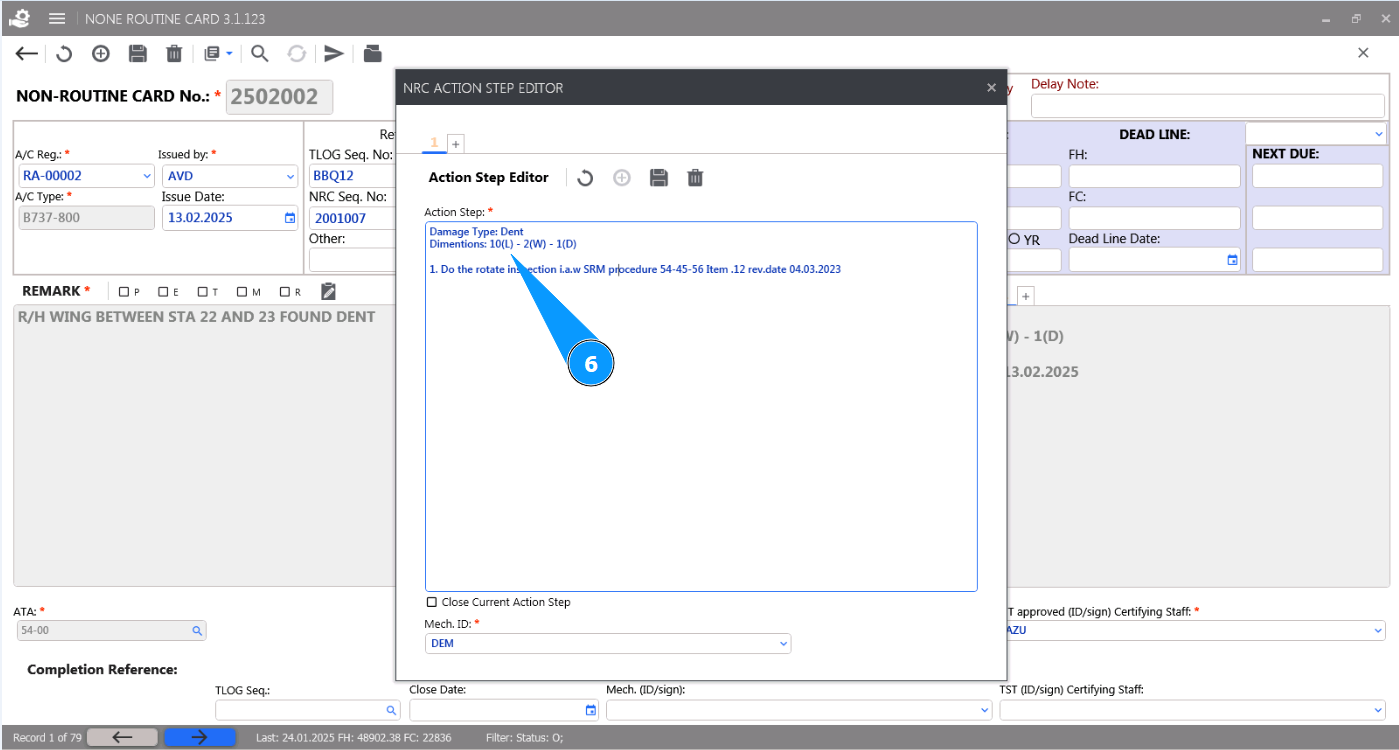The height and width of the screenshot is (750, 1399).
Task: Open the Mech. ID dropdown showing DEM
Action: click(608, 644)
